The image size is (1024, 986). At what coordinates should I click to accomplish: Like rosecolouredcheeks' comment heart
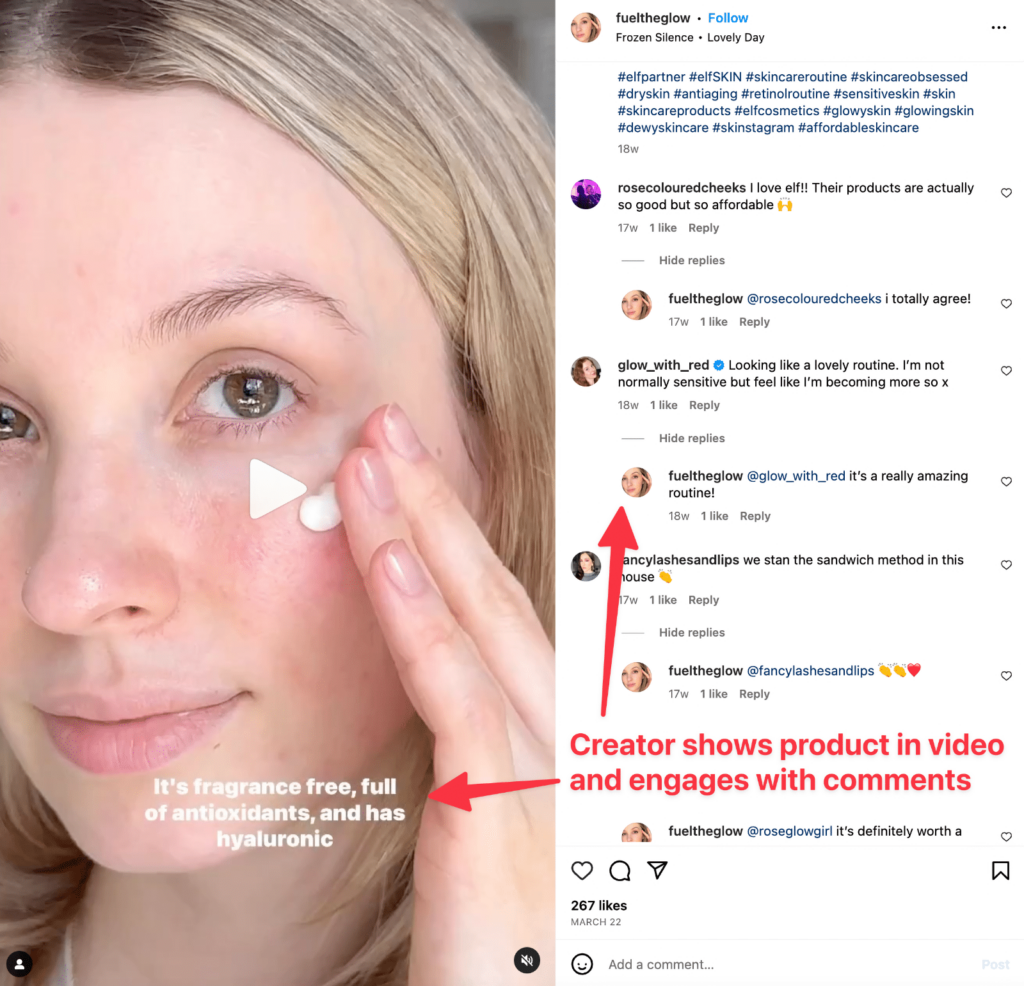(1006, 193)
